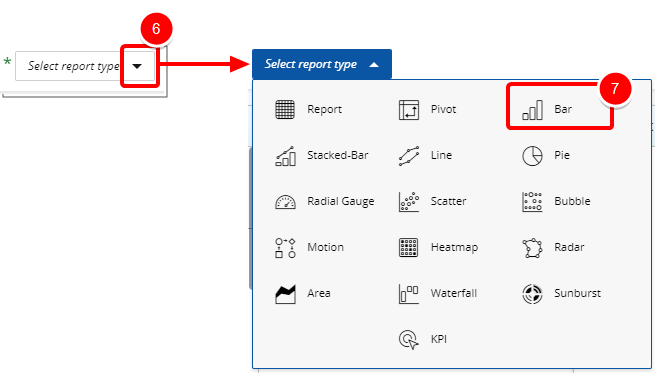
Task: Select the Bubble chart icon
Action: tap(532, 202)
